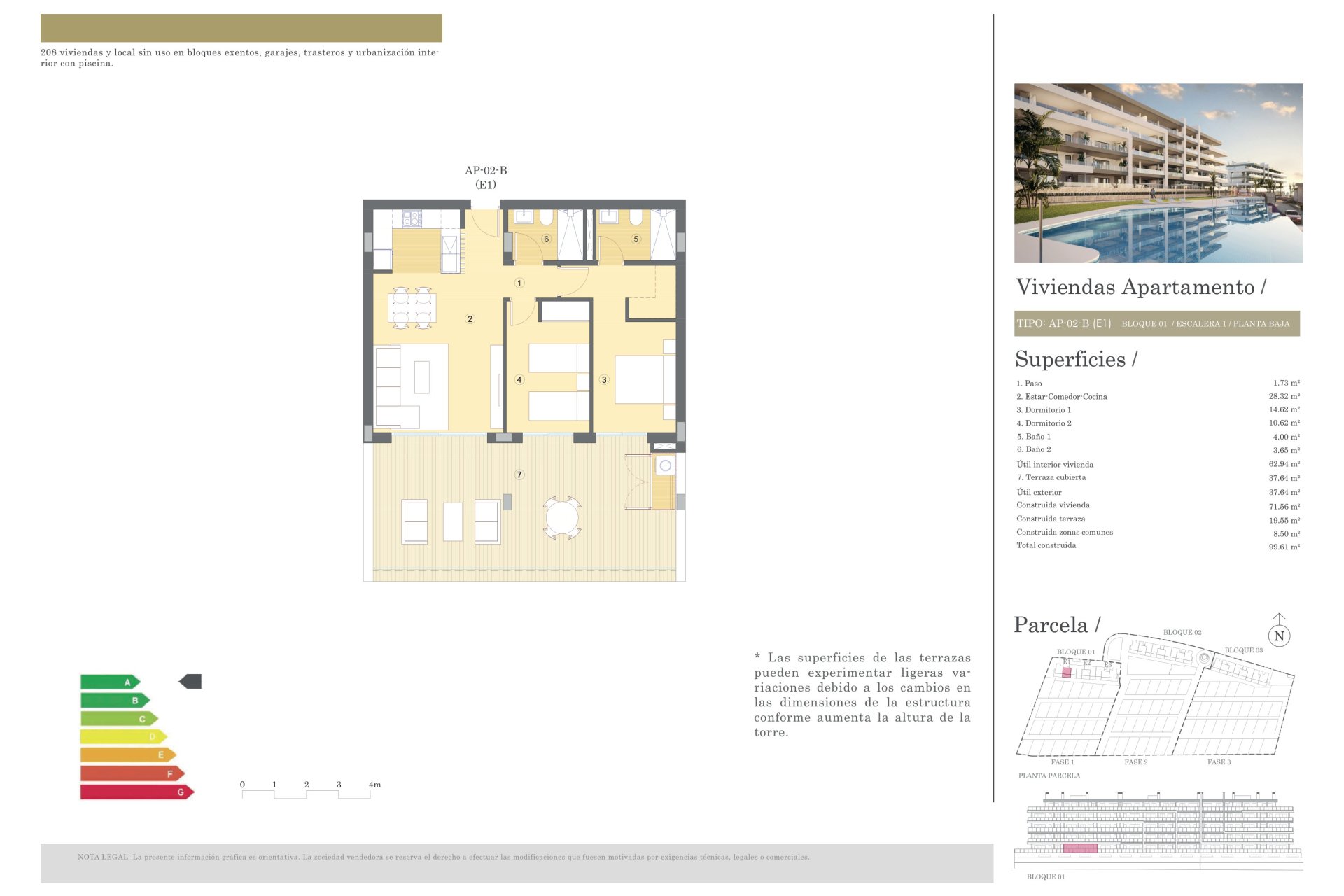Click the Superficies section heading
The image size is (1344, 896).
pos(1076,359)
